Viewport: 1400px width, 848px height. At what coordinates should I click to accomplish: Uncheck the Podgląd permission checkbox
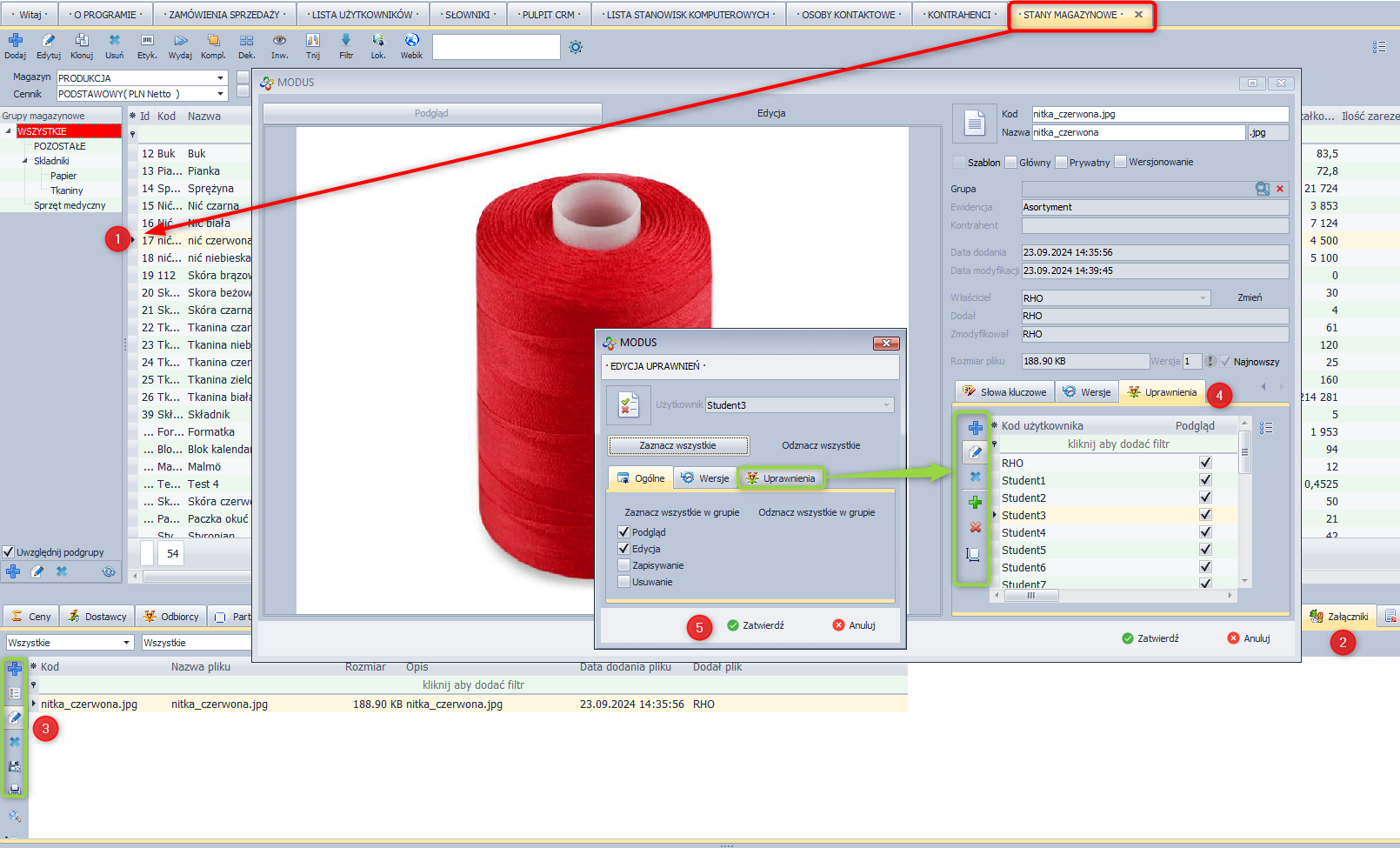pyautogui.click(x=623, y=532)
